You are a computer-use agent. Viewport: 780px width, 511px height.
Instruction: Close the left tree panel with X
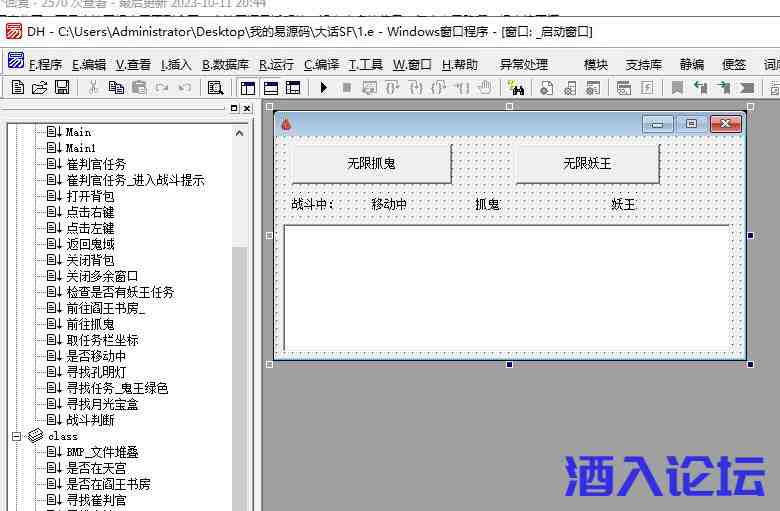[x=246, y=108]
